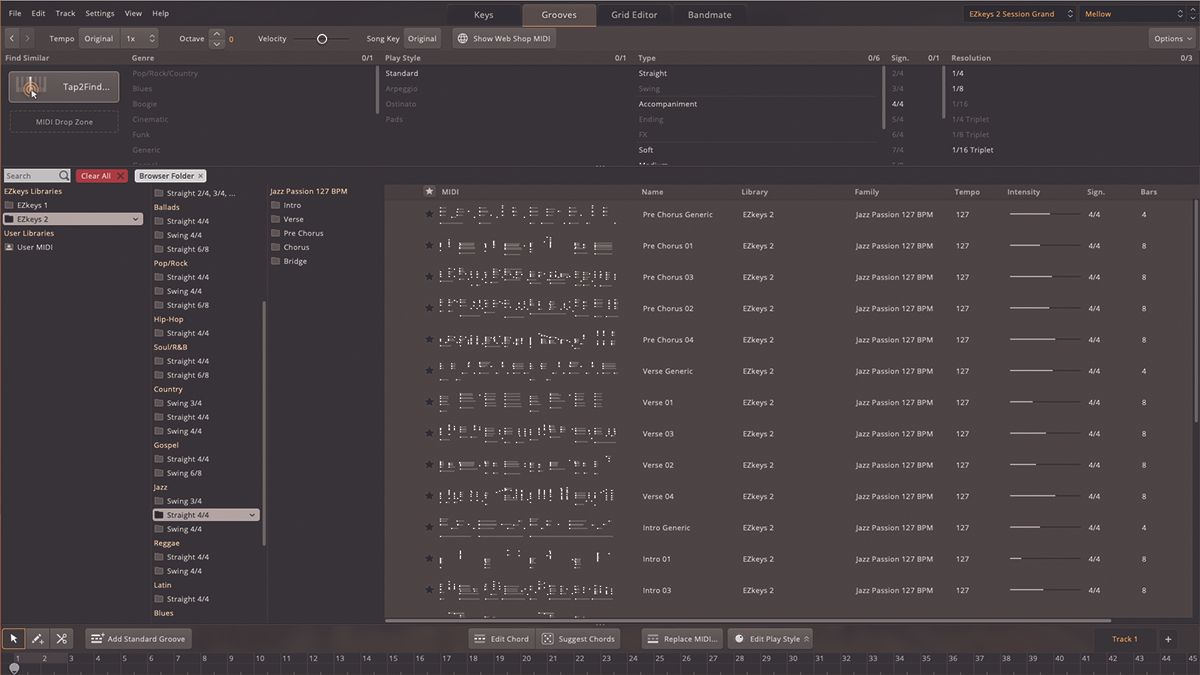Click the navigate back arrow
This screenshot has width=1200, height=675.
[12, 38]
